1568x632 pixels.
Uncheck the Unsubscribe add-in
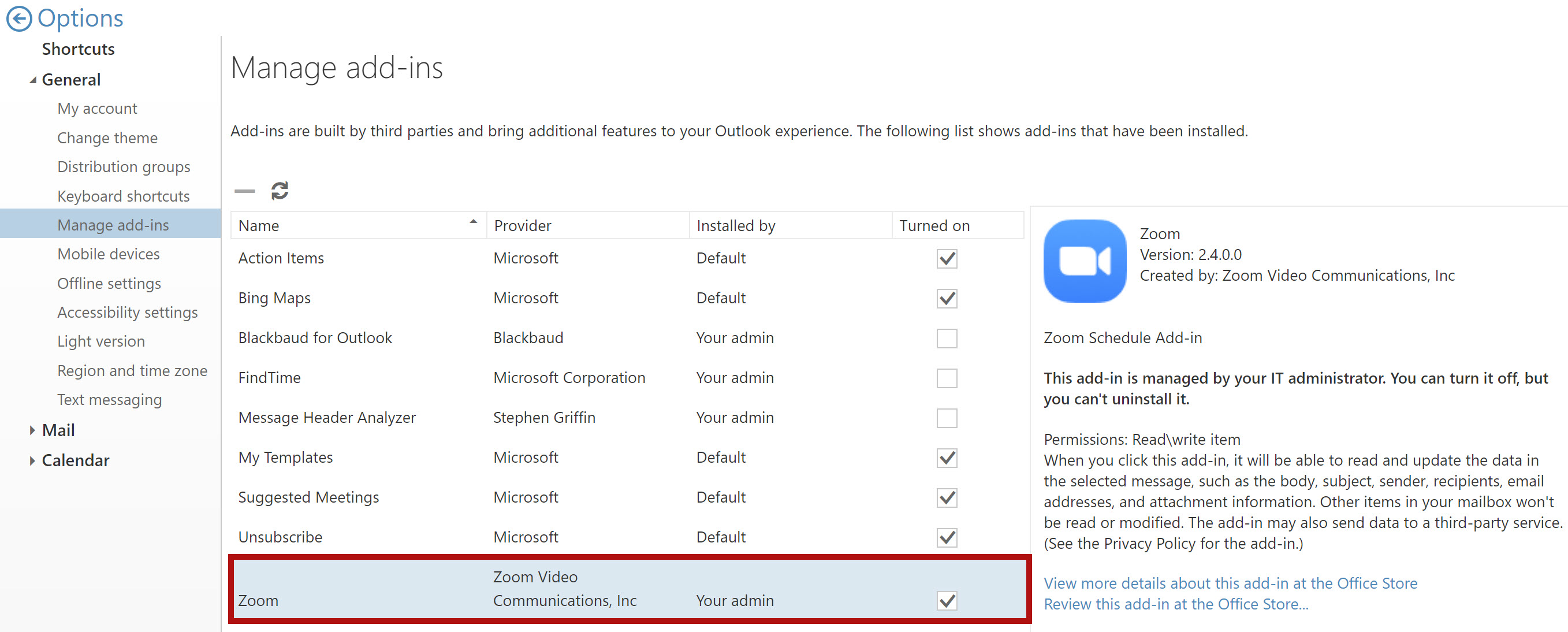tap(947, 538)
